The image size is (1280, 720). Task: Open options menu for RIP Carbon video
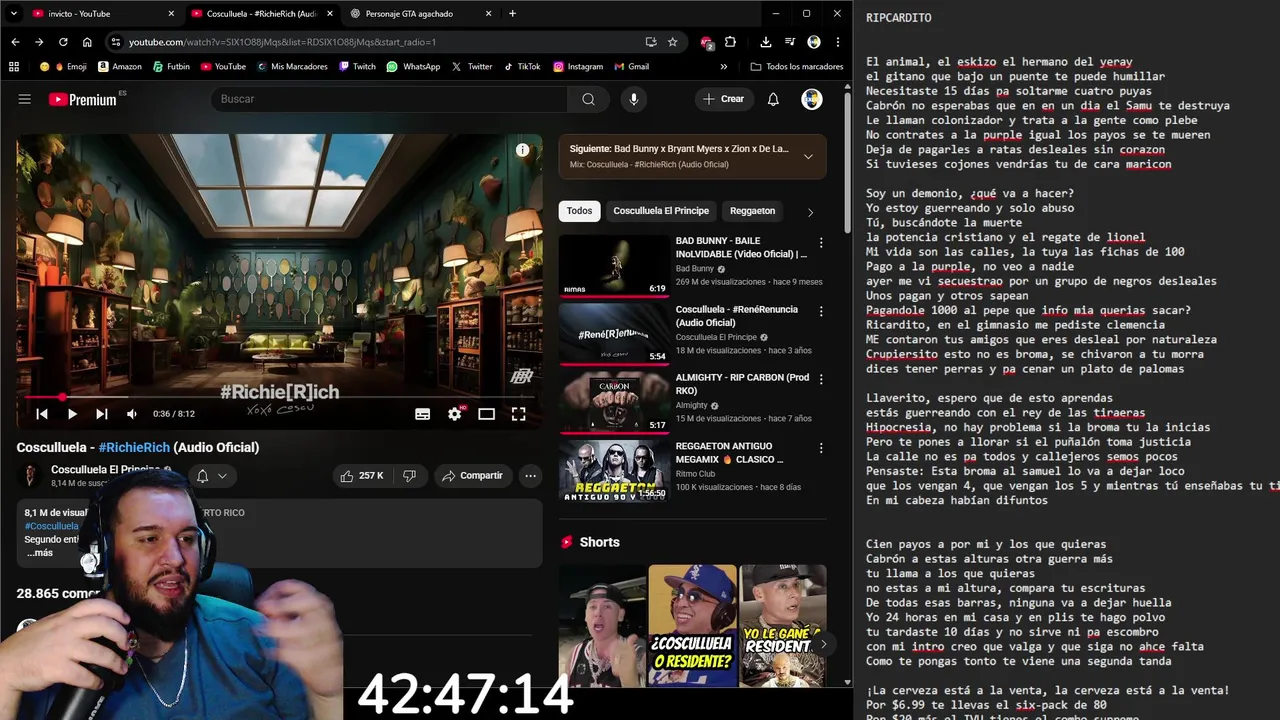click(x=821, y=380)
